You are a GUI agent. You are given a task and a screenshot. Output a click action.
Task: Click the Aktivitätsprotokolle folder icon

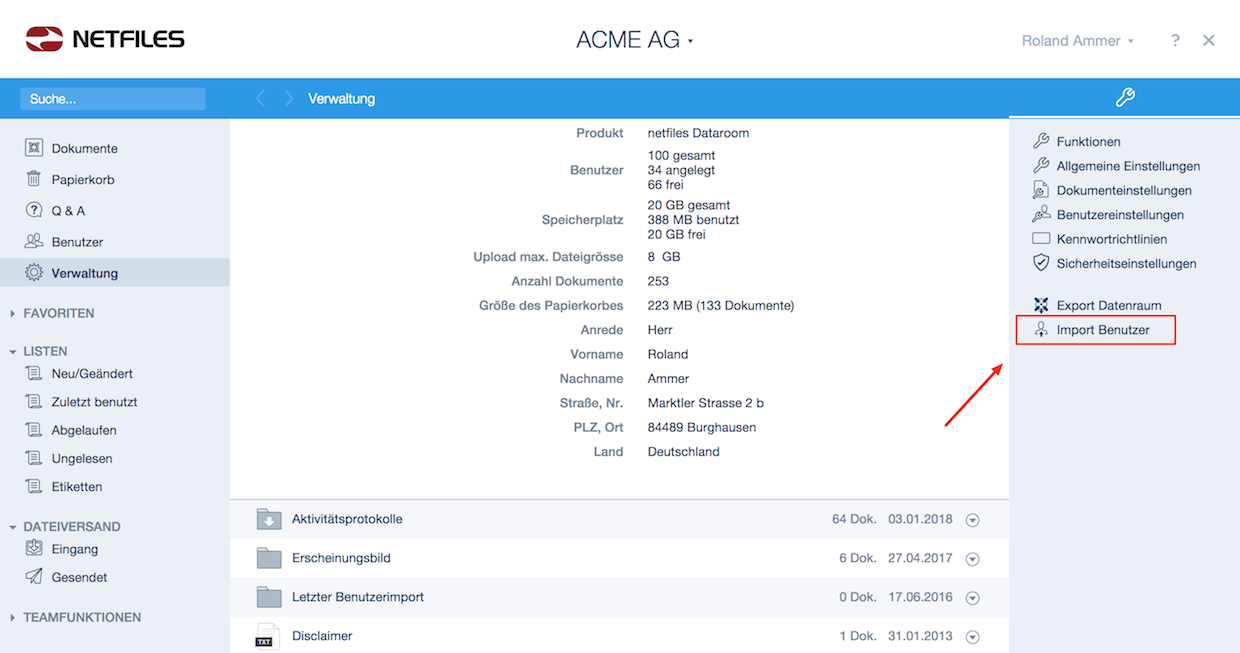click(268, 519)
